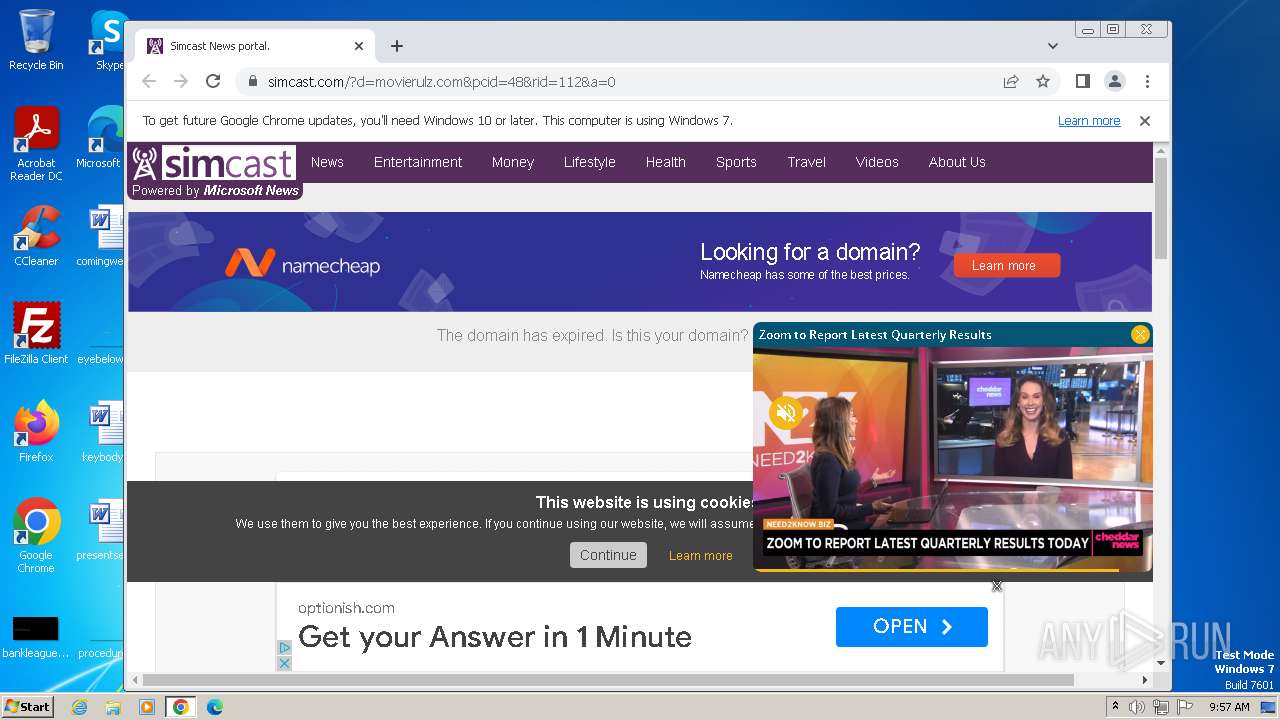The image size is (1280, 720).
Task: Click the Zoom quarterly results video
Action: (x=953, y=458)
